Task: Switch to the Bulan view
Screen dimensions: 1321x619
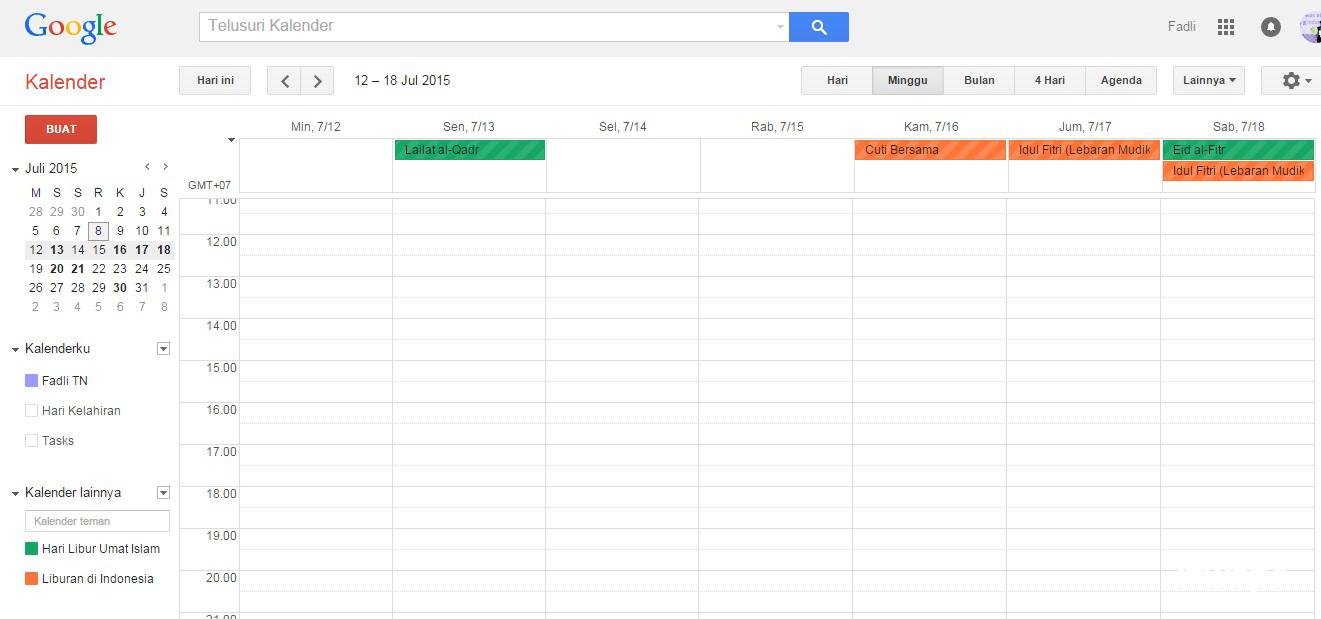Action: (x=978, y=81)
